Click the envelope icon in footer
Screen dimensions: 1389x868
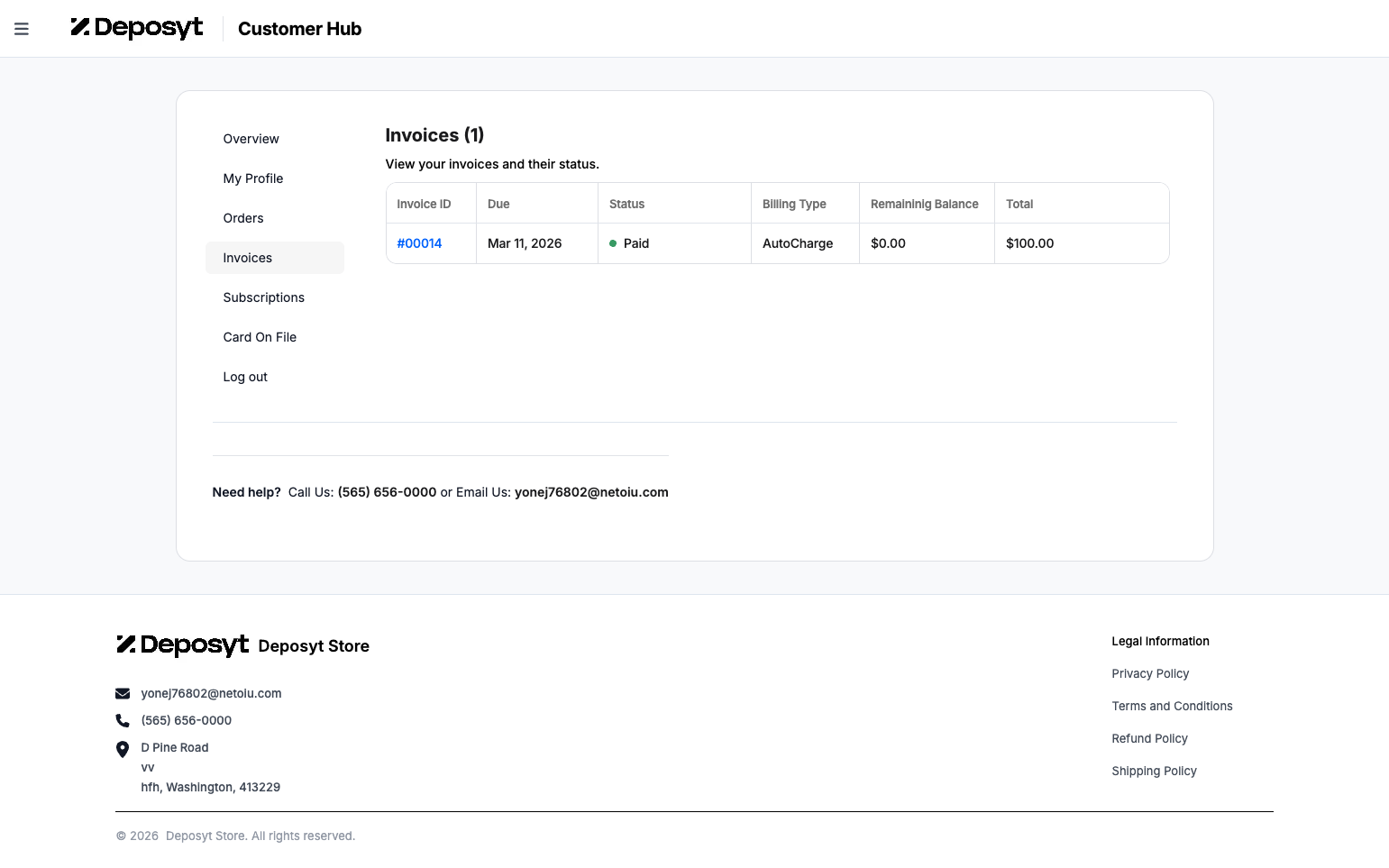tap(123, 693)
